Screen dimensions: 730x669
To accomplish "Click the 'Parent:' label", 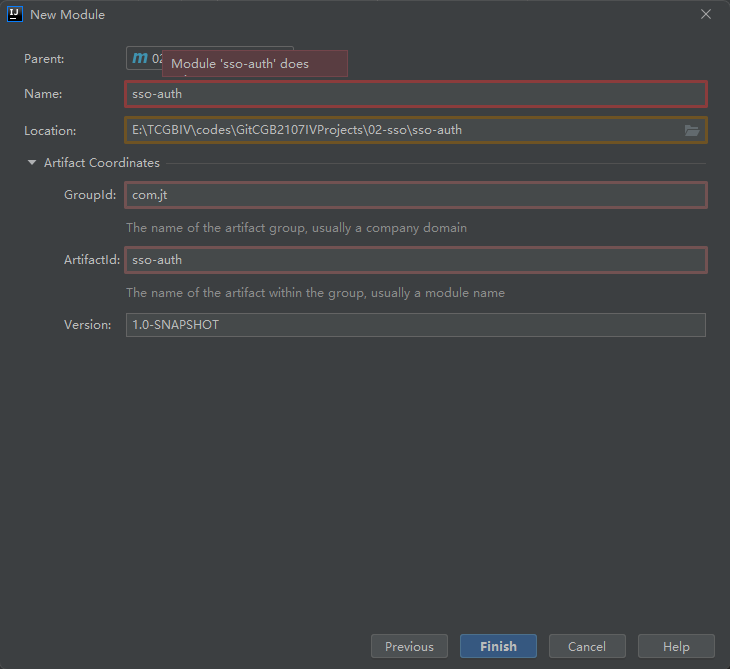I will point(44,59).
